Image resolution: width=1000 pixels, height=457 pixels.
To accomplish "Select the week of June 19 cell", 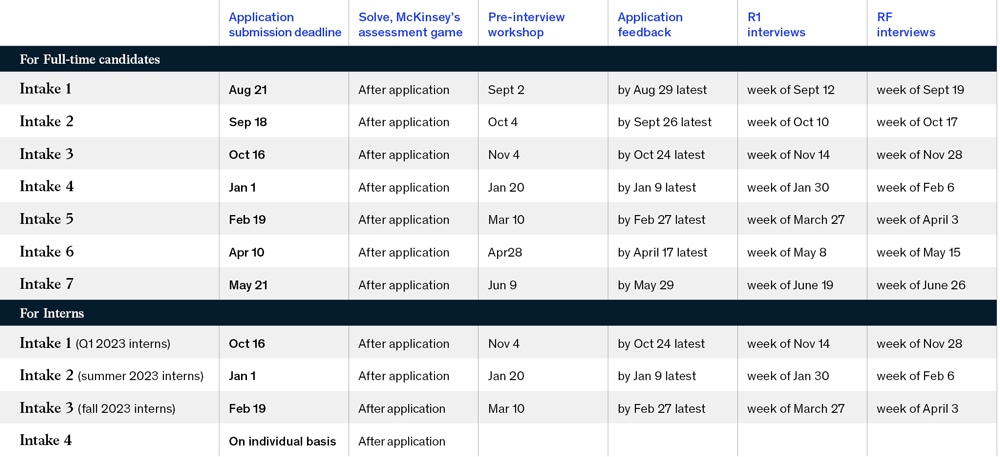I will pos(790,285).
